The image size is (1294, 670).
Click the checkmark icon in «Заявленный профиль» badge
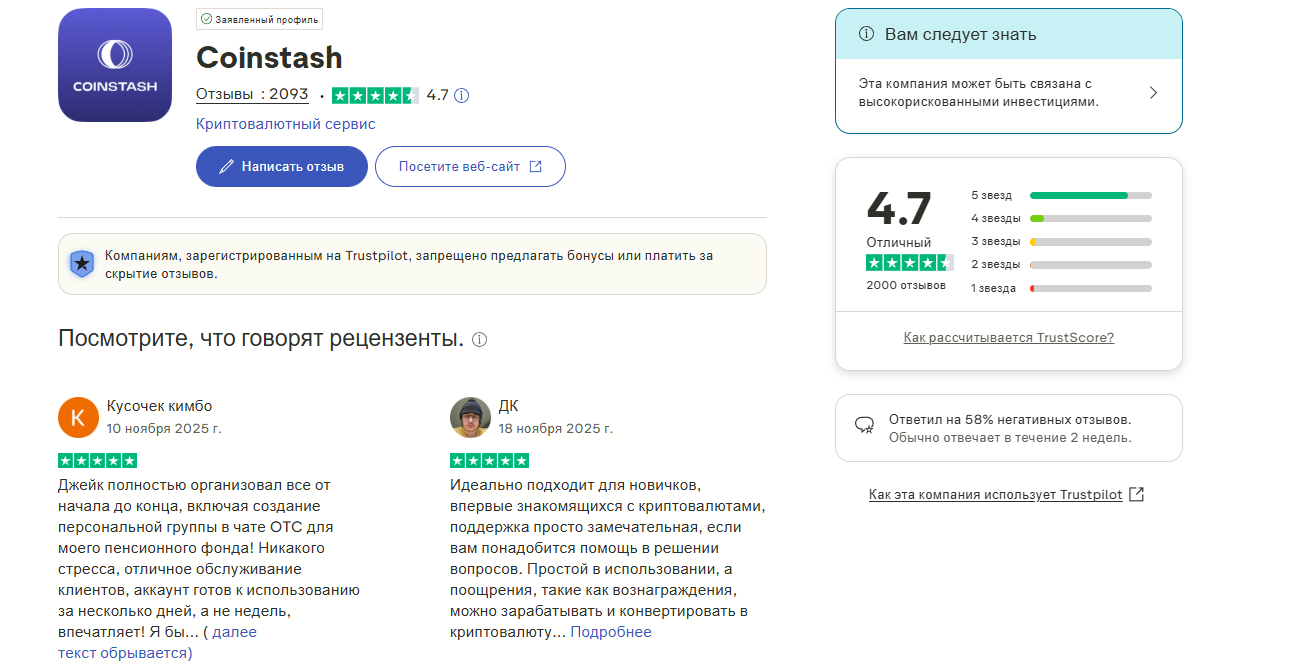(x=206, y=18)
